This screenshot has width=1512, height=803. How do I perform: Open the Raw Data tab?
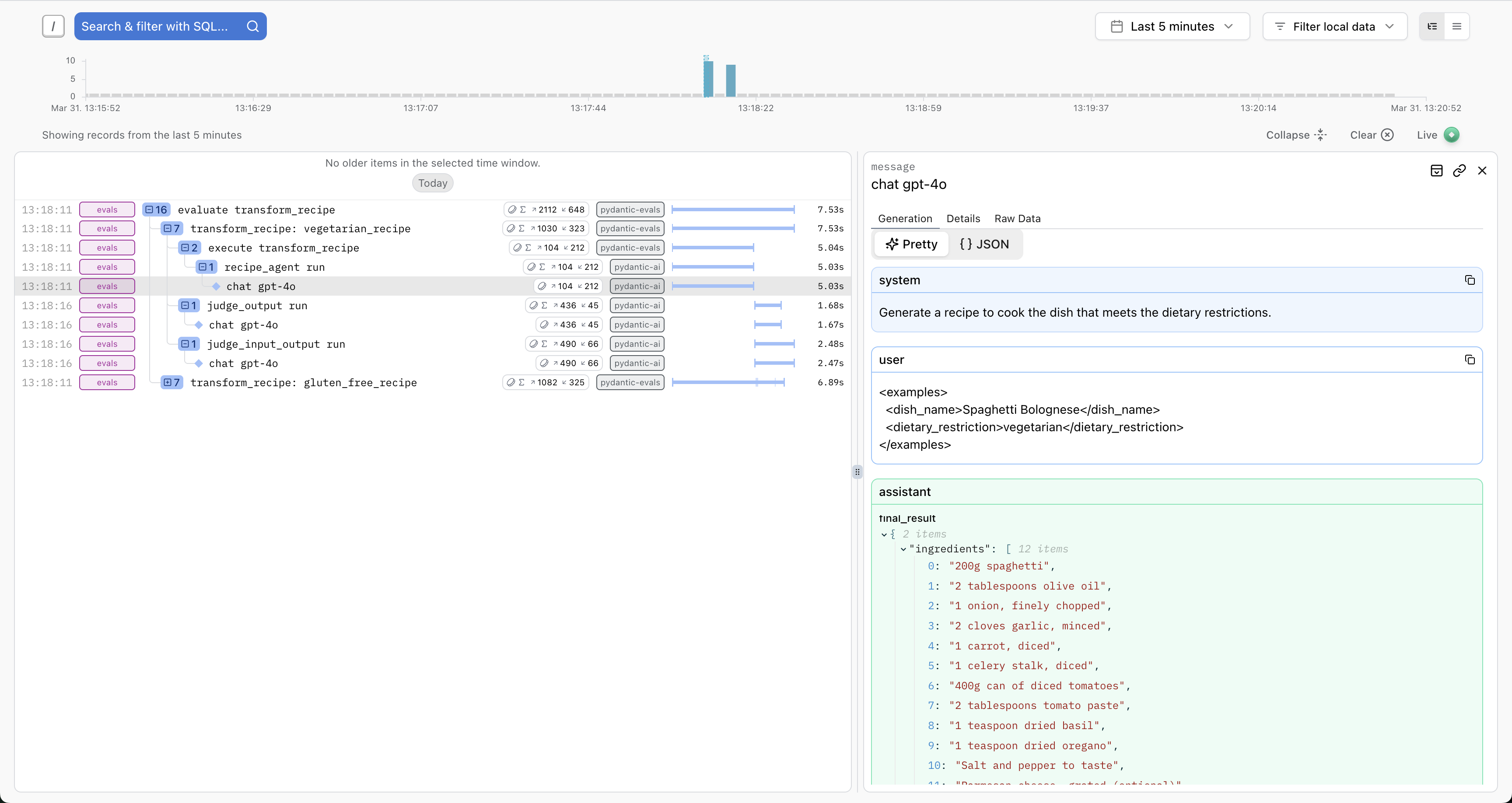click(x=1017, y=218)
